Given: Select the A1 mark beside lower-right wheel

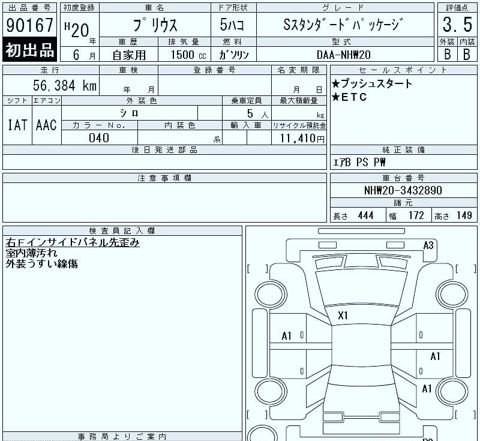Looking at the screenshot, I should coord(427,389).
